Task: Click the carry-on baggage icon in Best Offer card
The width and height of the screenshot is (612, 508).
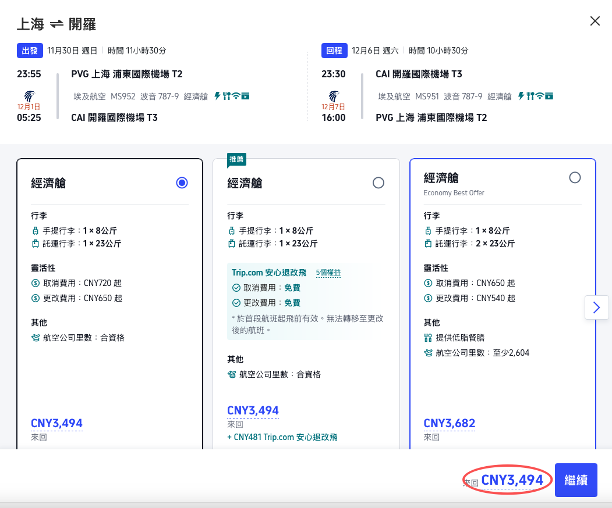Action: click(428, 231)
